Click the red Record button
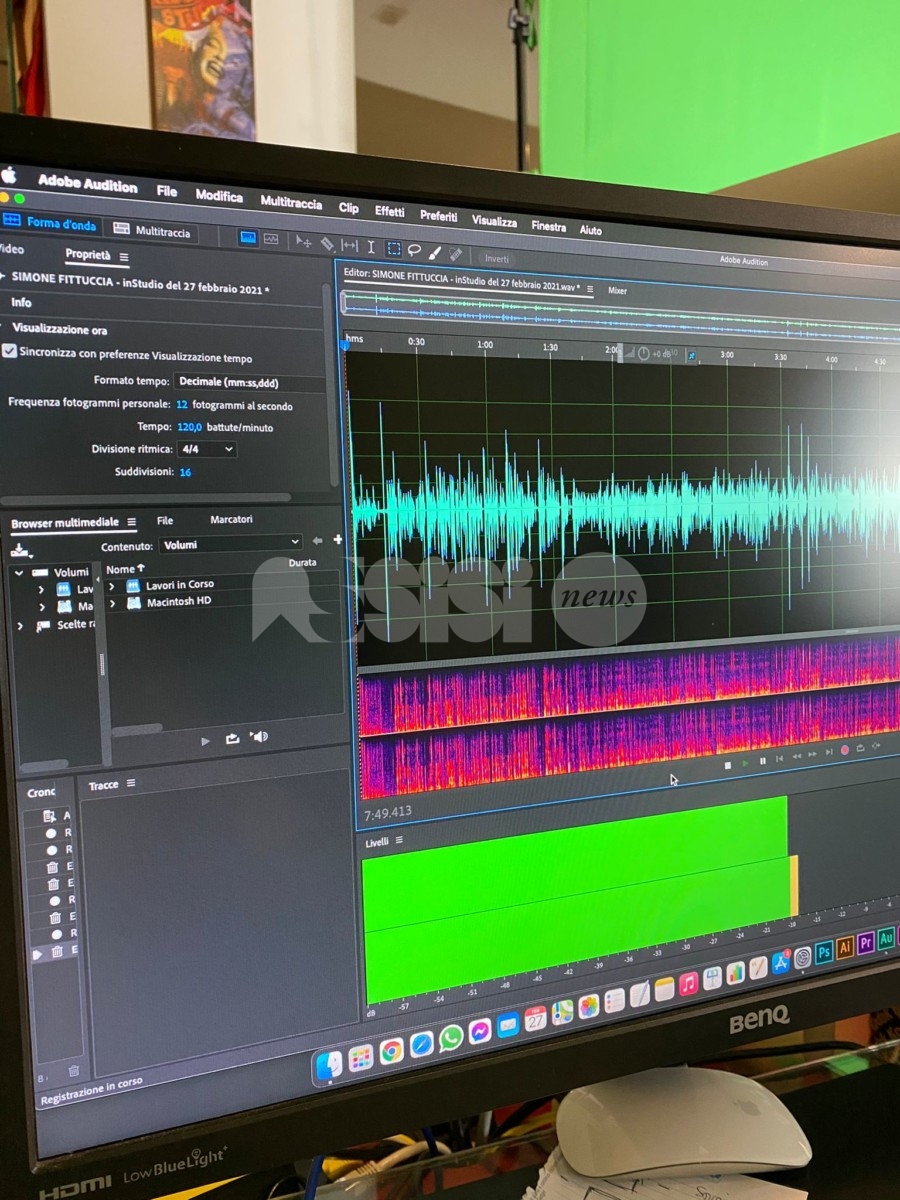The image size is (900, 1200). [845, 750]
